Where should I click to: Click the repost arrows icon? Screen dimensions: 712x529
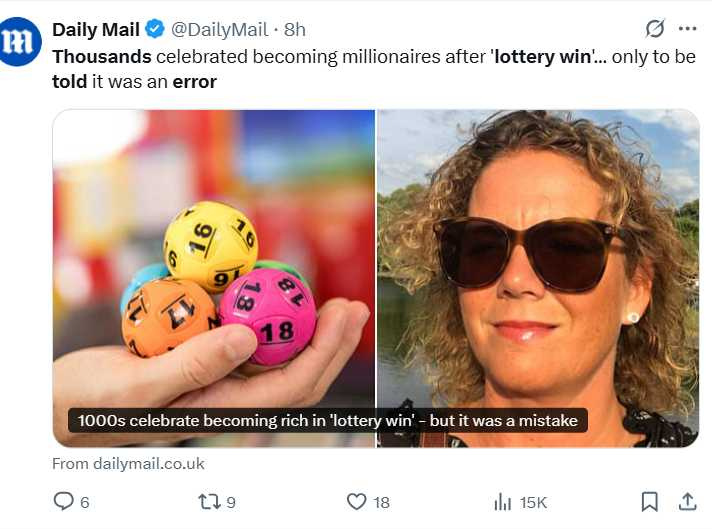[209, 501]
